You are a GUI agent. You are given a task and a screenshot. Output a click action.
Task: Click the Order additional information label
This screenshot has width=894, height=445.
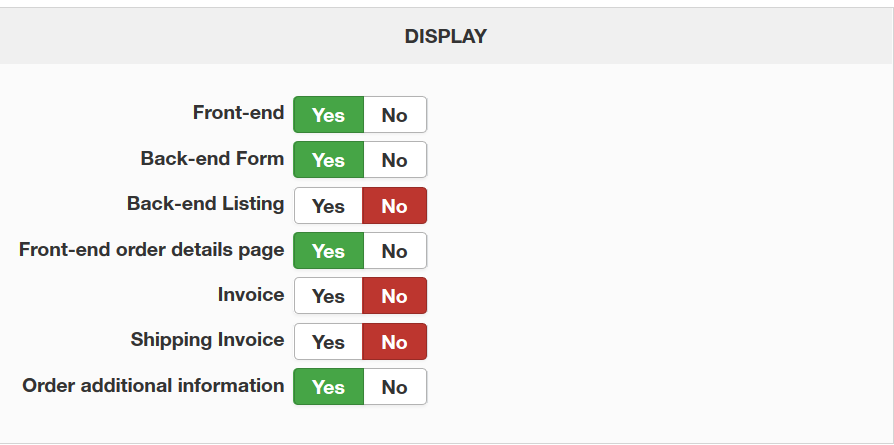153,385
